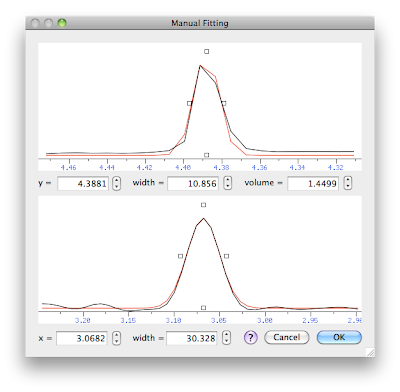Select left width handle on lower plot peak
Screen dimensions: 400x392
pos(180,256)
